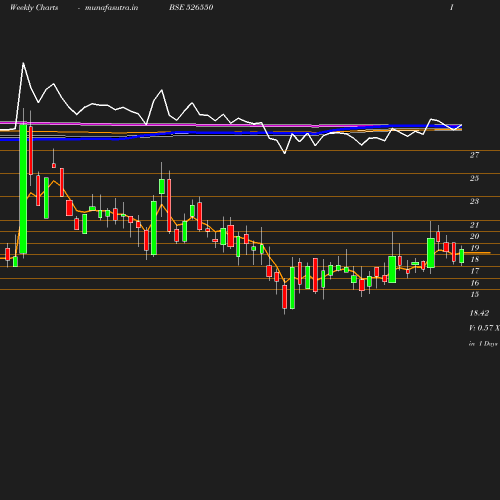Click the price axis label 16
The width and height of the screenshot is (500, 500).
click(474, 283)
